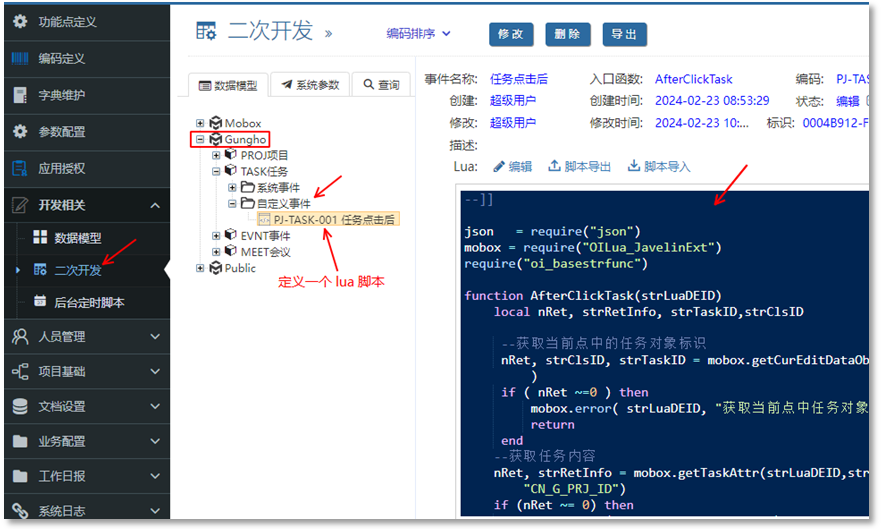Click the pencil 编辑 icon beside Lua
The image size is (881, 529).
point(499,166)
